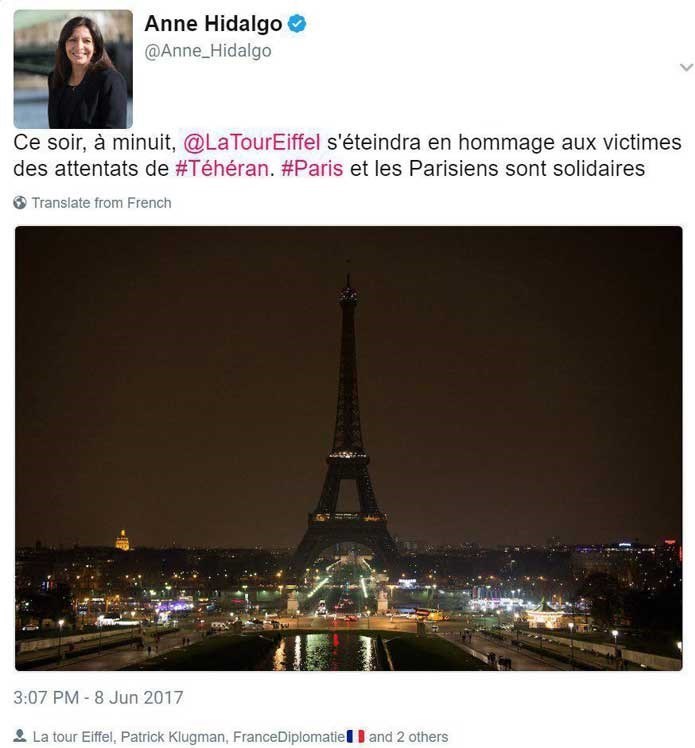Click Translate from French
Image resolution: width=695 pixels, height=748 pixels.
coord(101,203)
